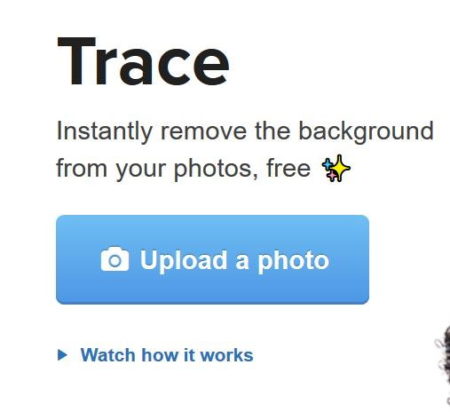Open the 'Watch how it works' link
450x412 pixels.
pos(167,355)
